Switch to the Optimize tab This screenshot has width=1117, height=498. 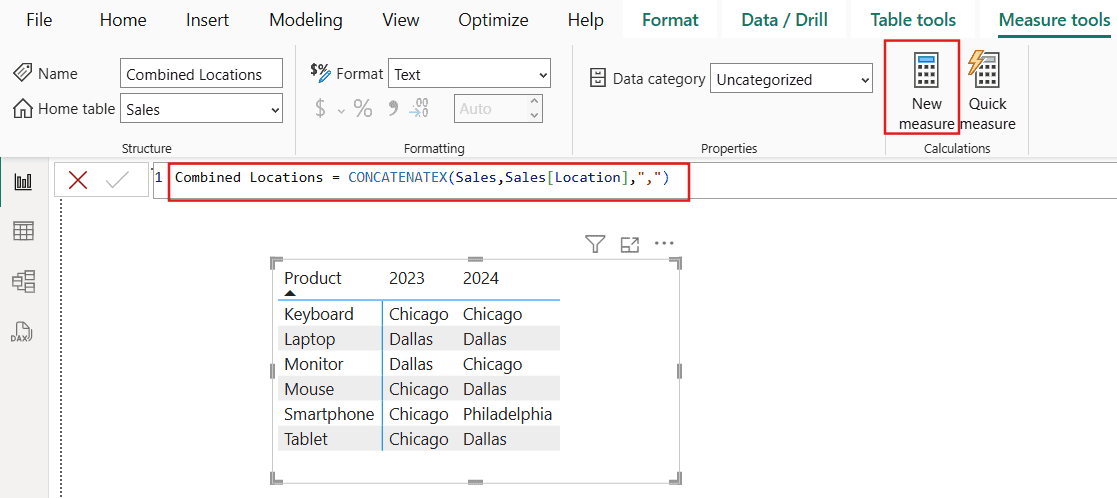pyautogui.click(x=493, y=19)
